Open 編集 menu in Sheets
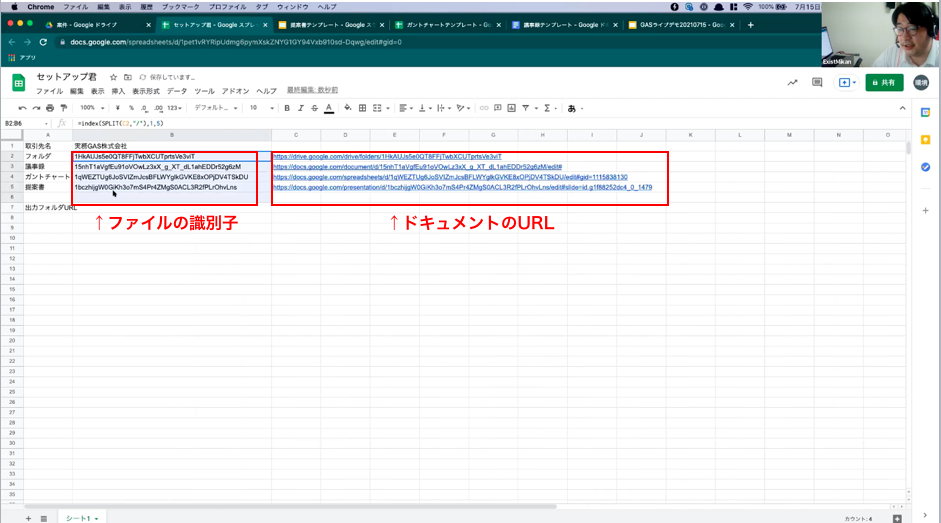The image size is (941, 523). (77, 91)
